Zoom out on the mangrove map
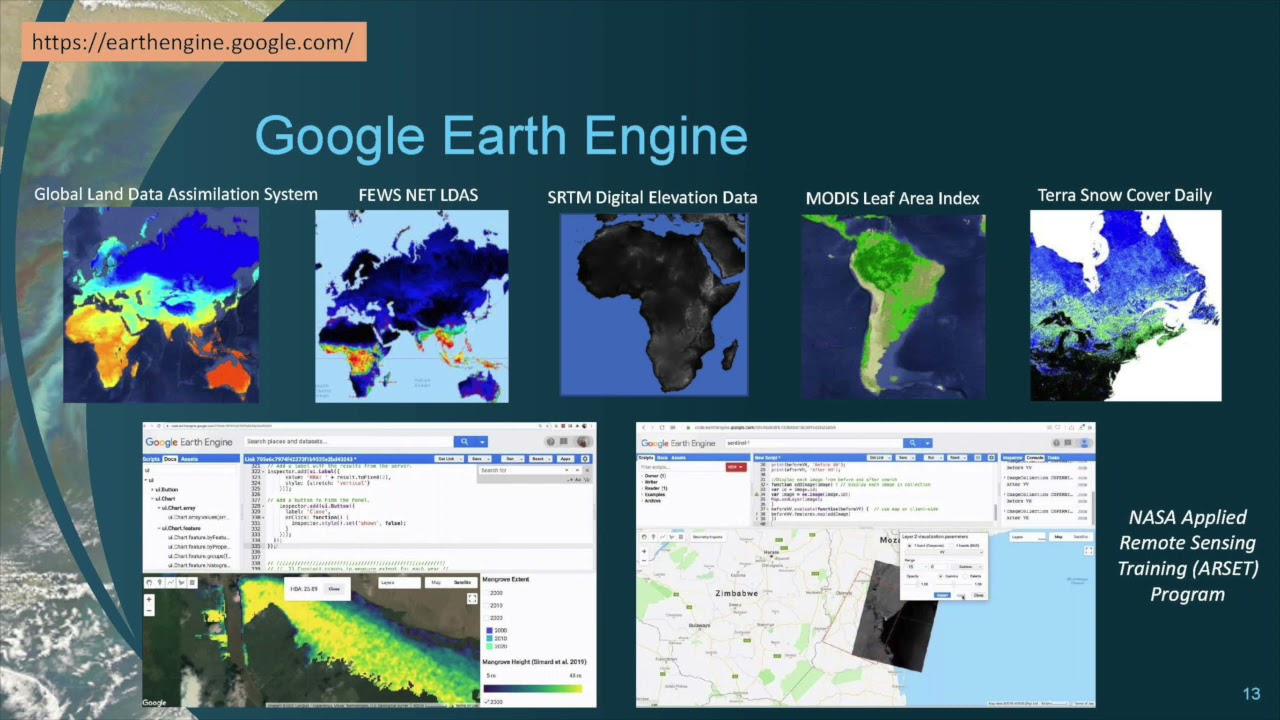The width and height of the screenshot is (1280, 720). [149, 611]
